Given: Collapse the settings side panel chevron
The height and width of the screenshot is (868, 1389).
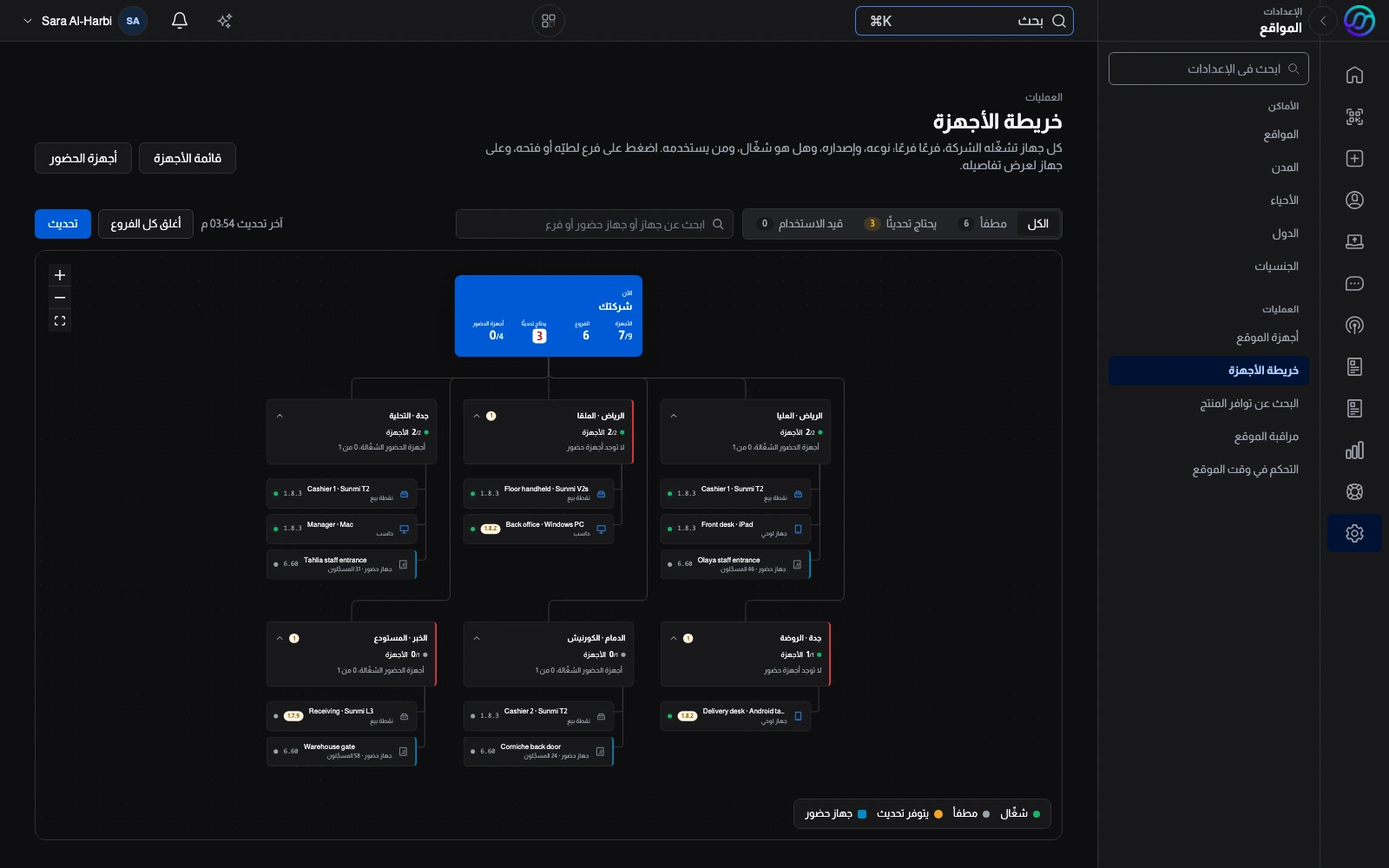Looking at the screenshot, I should pos(1323,21).
